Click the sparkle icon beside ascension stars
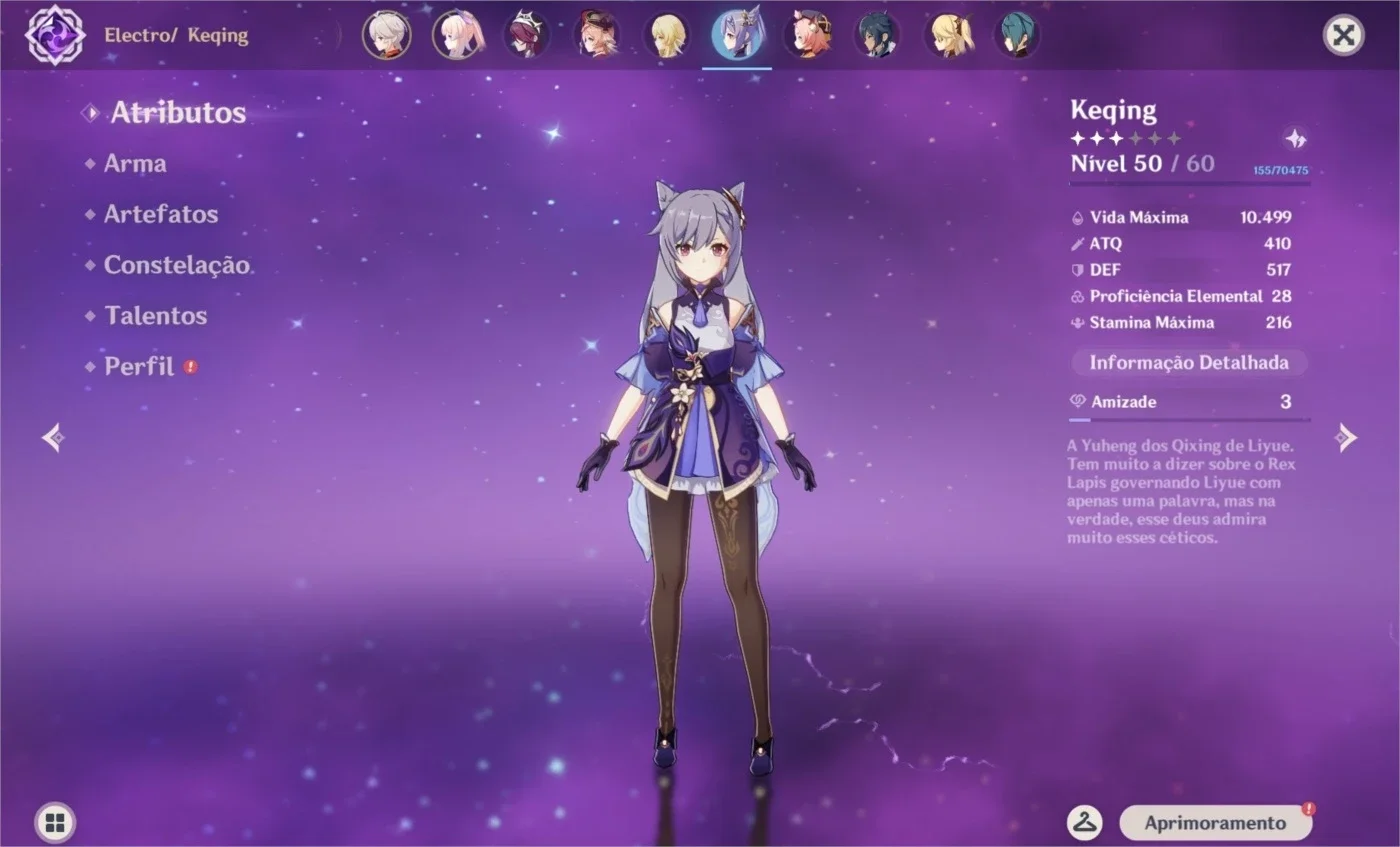 click(x=1295, y=139)
